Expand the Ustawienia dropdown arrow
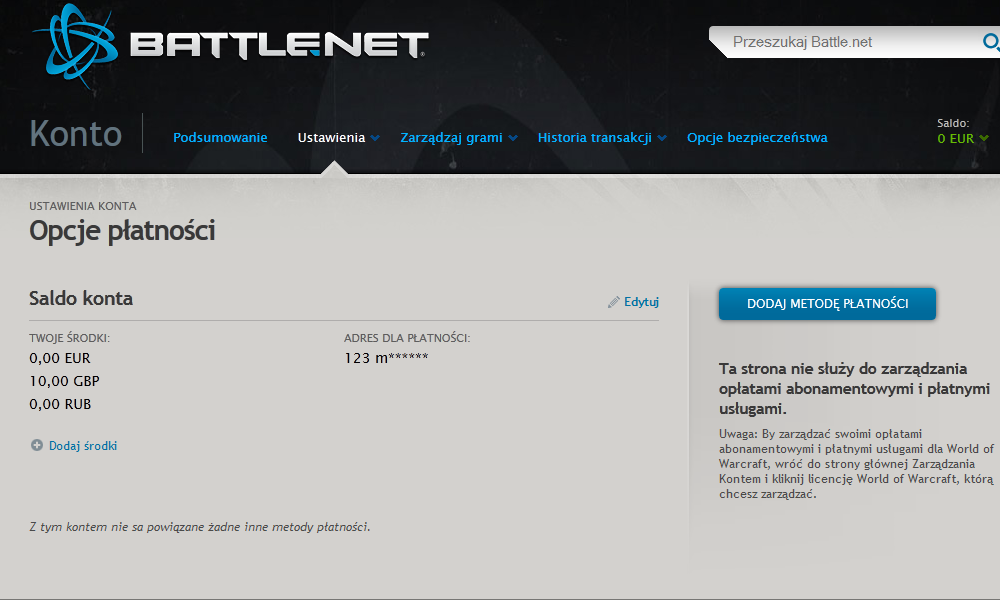 point(375,139)
